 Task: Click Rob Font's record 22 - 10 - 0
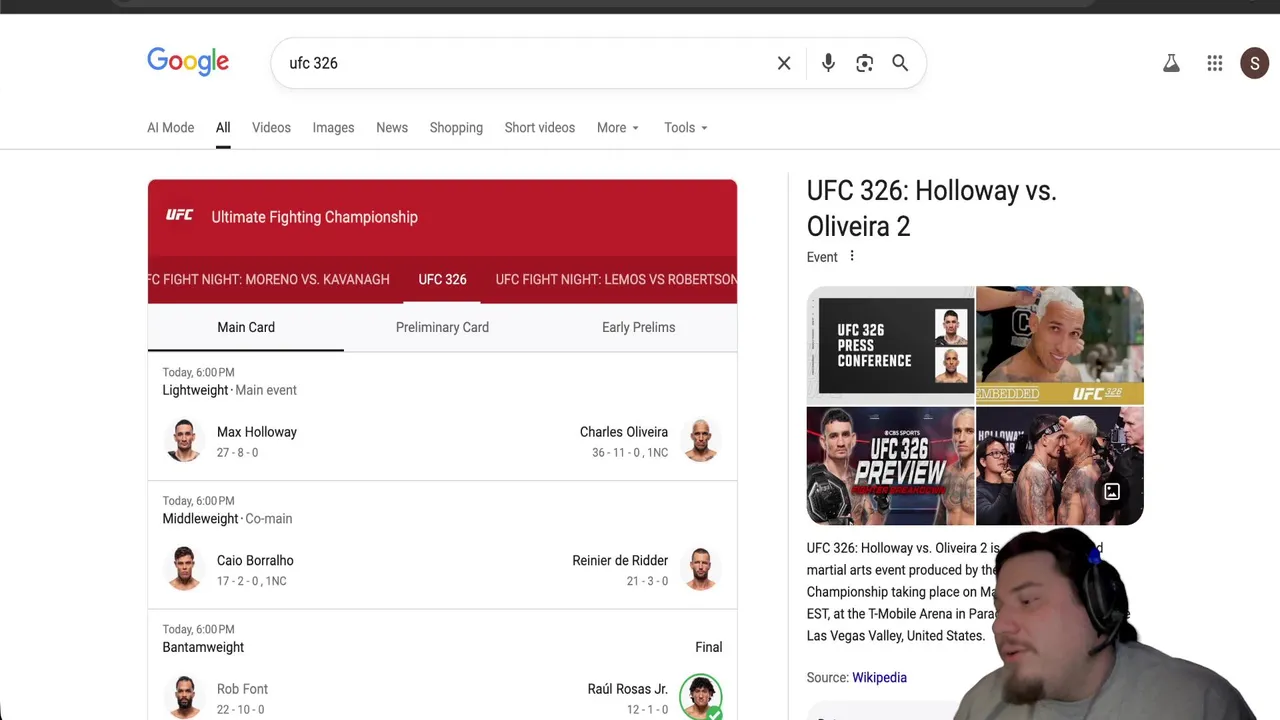(x=241, y=710)
